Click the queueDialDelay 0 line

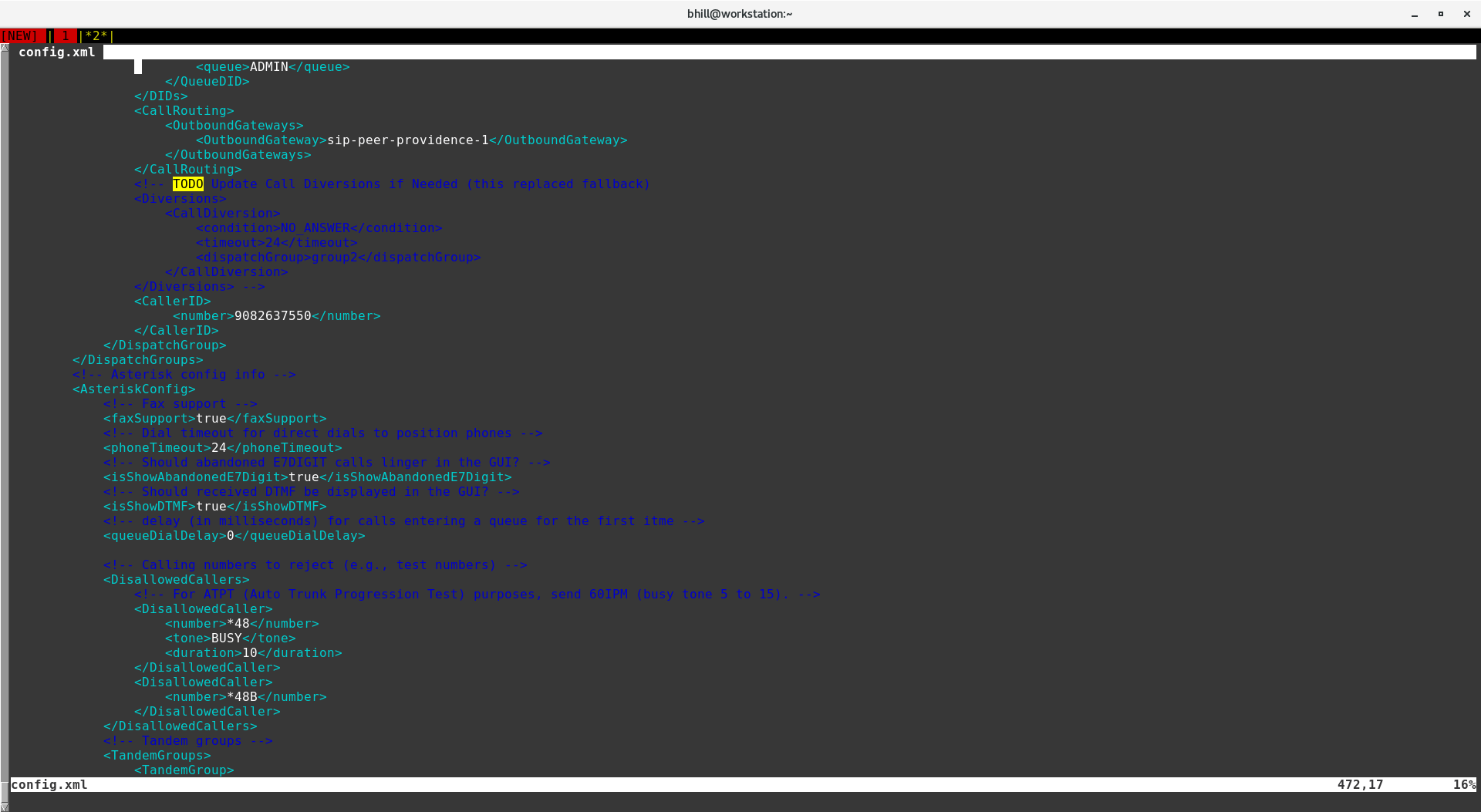click(234, 535)
